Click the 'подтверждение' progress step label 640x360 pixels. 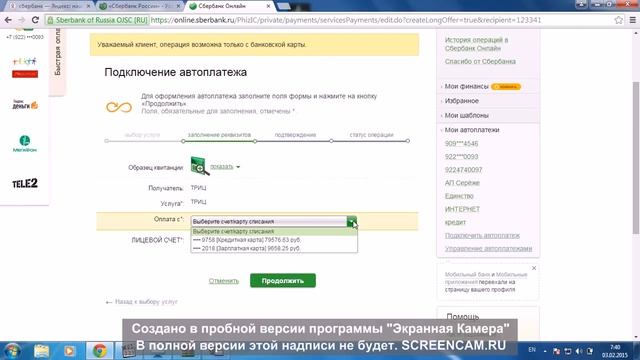(x=295, y=135)
